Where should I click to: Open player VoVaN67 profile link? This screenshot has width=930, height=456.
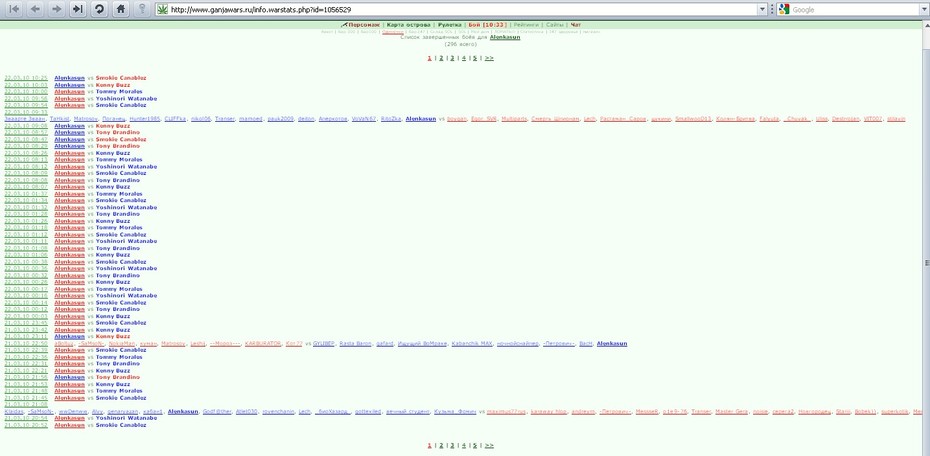click(364, 119)
